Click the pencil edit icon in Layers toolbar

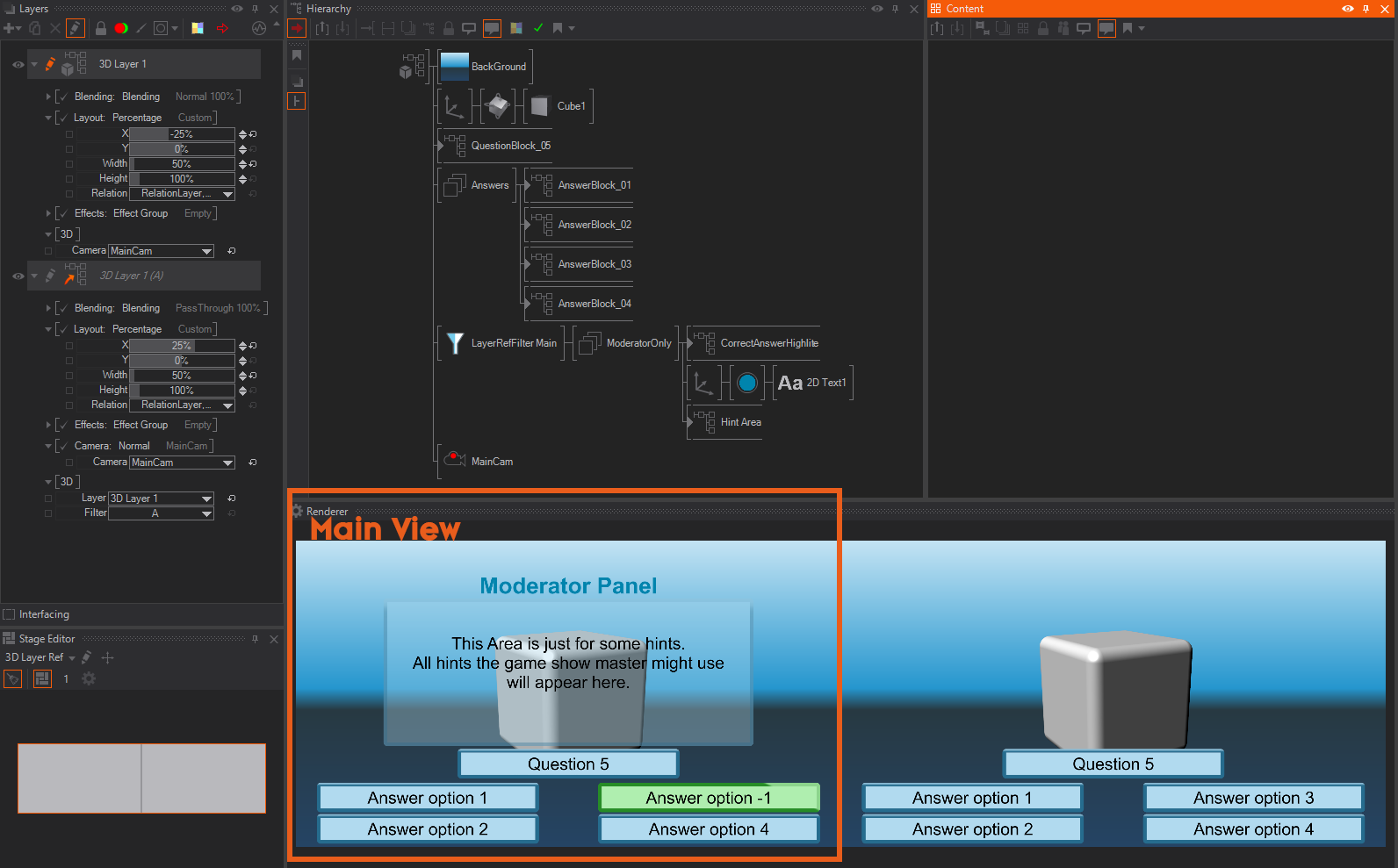pos(76,28)
